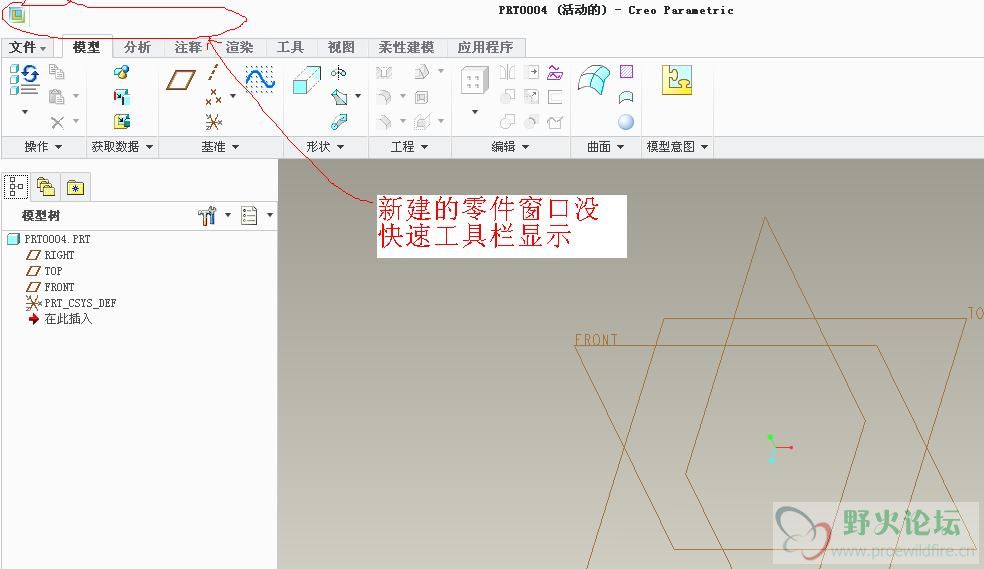Viewport: 984px width, 569px height.
Task: Click the Fill surface icon
Action: (x=626, y=72)
